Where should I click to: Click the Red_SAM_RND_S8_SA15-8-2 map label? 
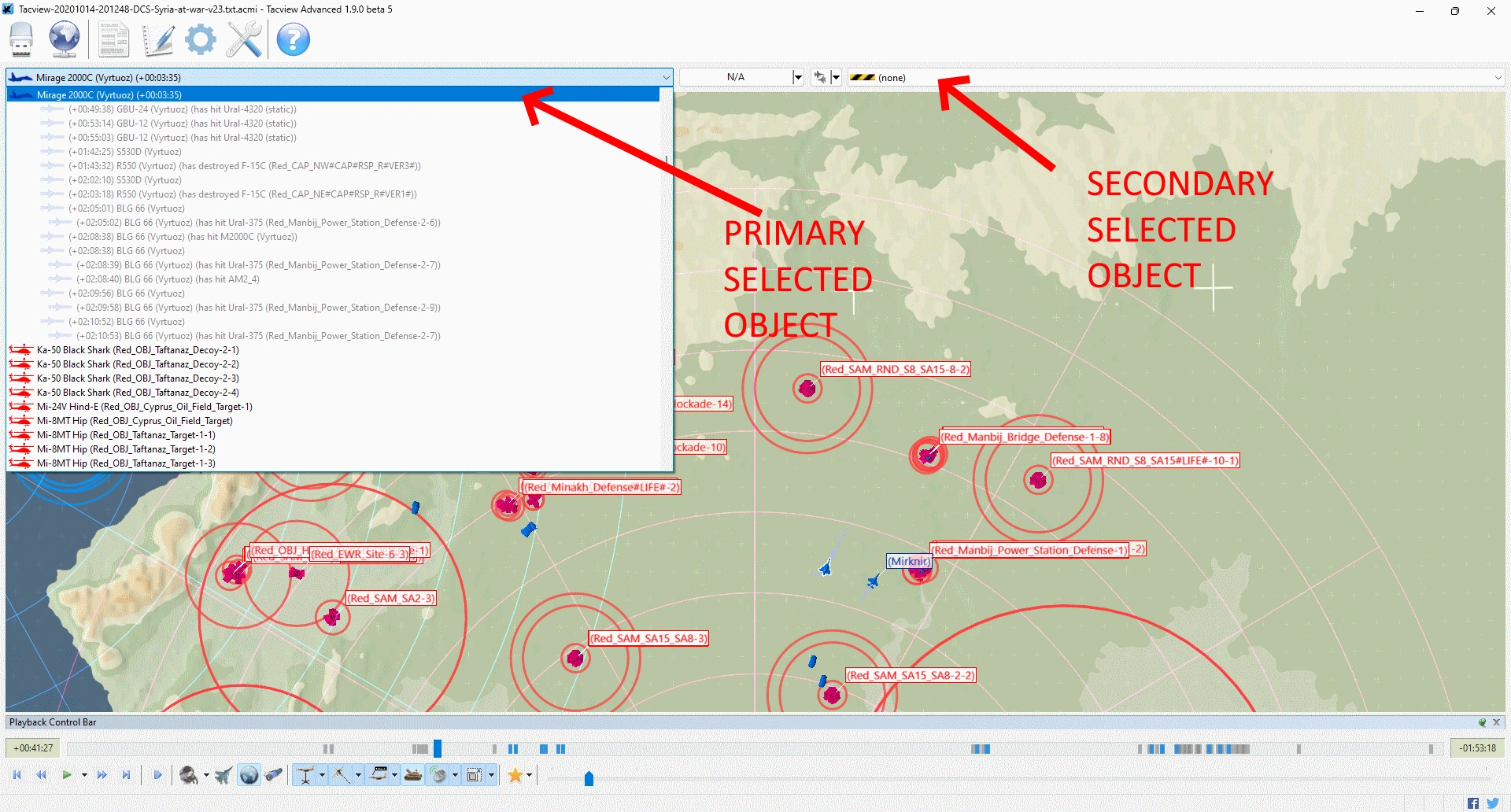896,370
